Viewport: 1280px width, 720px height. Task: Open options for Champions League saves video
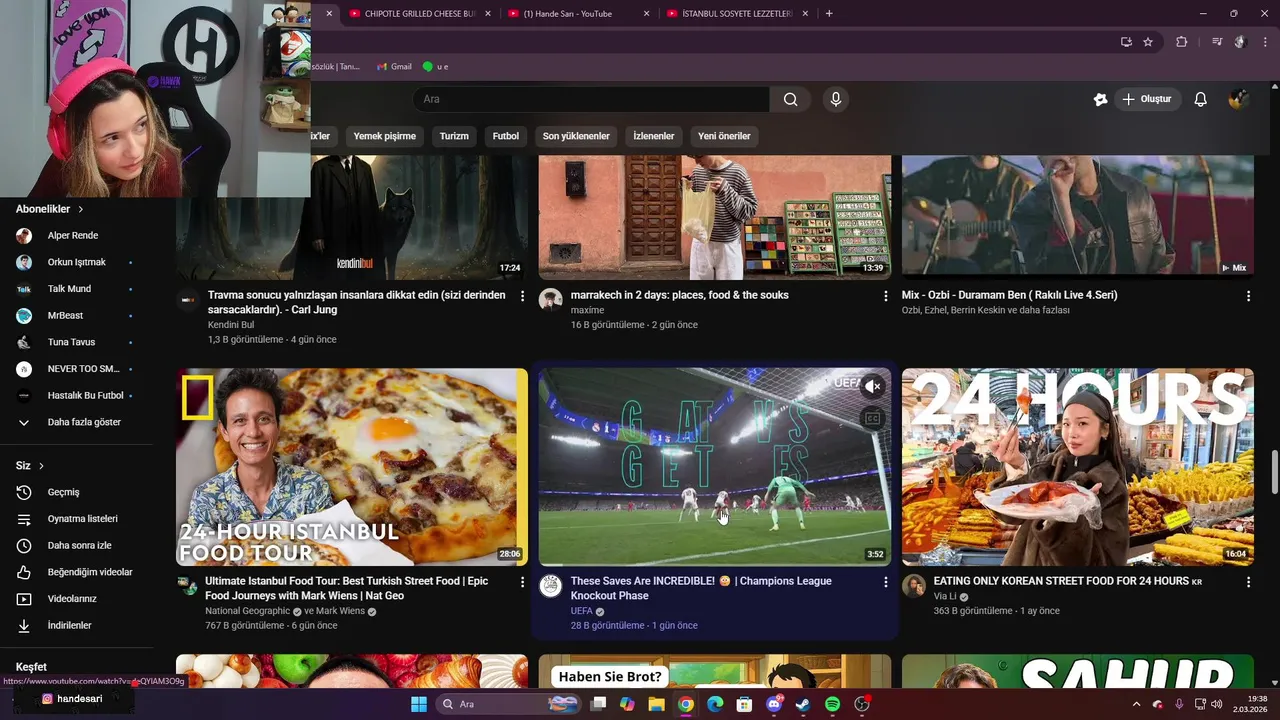[885, 582]
